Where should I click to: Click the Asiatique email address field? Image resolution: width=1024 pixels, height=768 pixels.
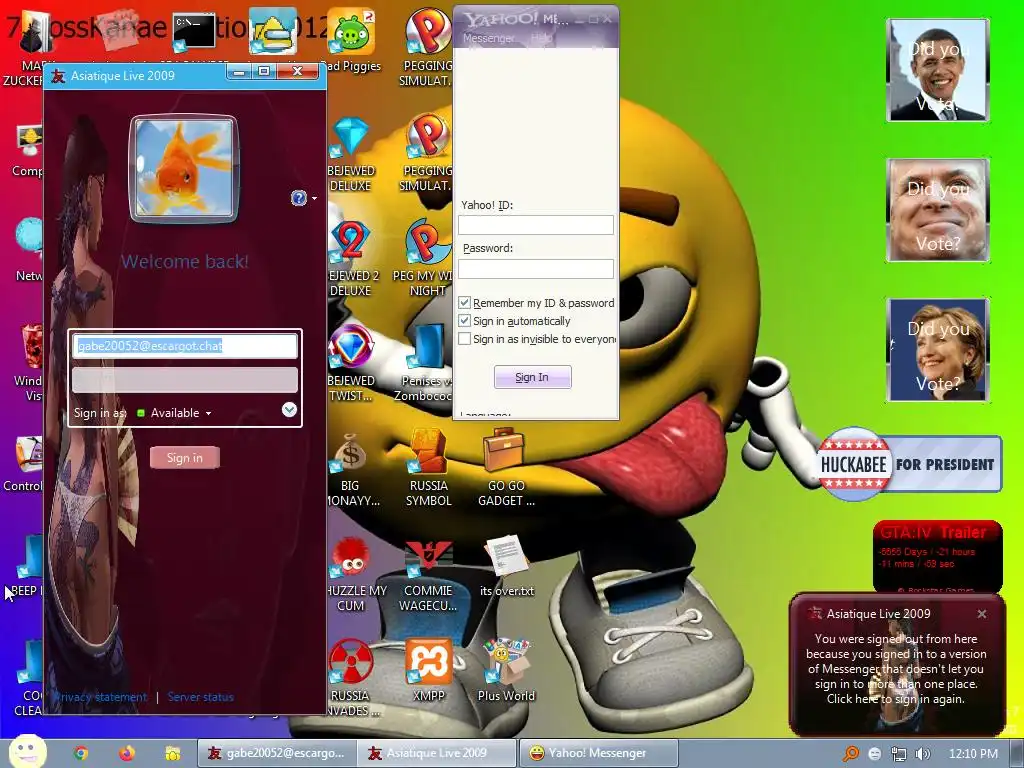point(185,346)
